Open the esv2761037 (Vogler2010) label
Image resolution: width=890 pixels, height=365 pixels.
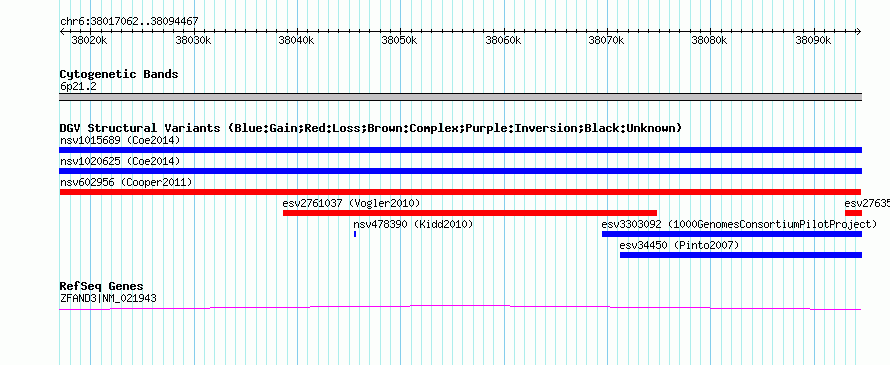tap(351, 203)
